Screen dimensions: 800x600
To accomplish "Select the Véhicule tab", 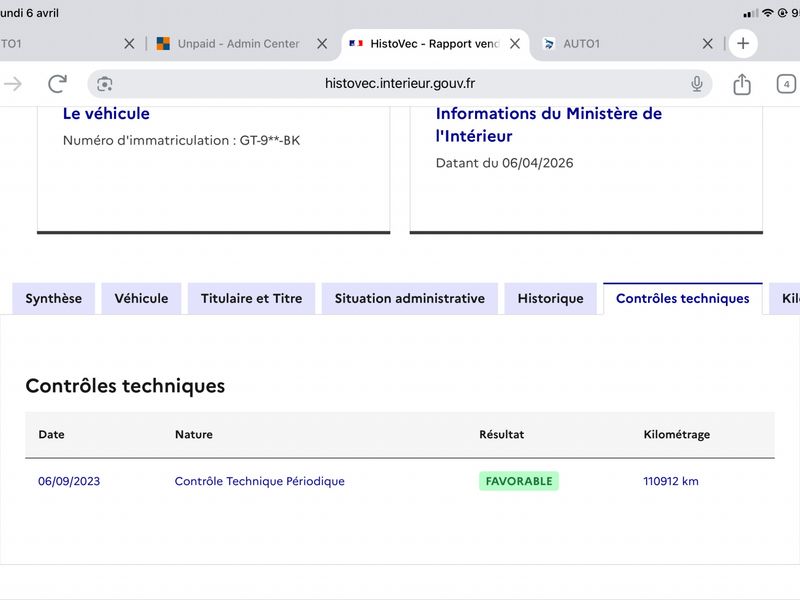I will pyautogui.click(x=141, y=298).
